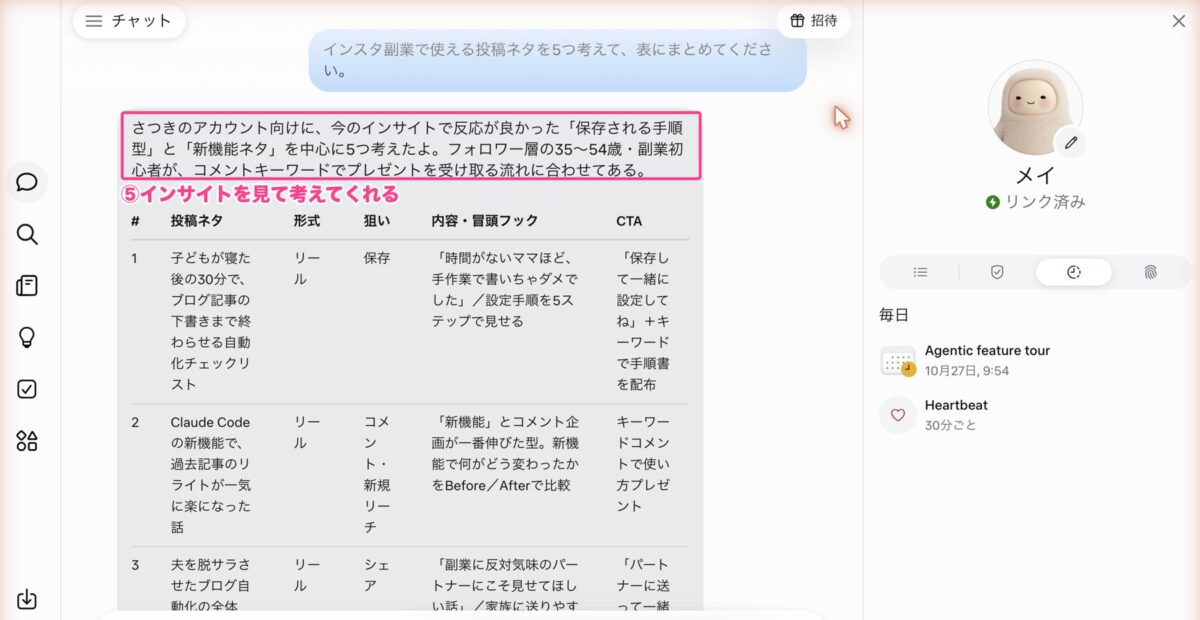Click the hamburger チャット menu button
1200x620 pixels.
[x=129, y=21]
